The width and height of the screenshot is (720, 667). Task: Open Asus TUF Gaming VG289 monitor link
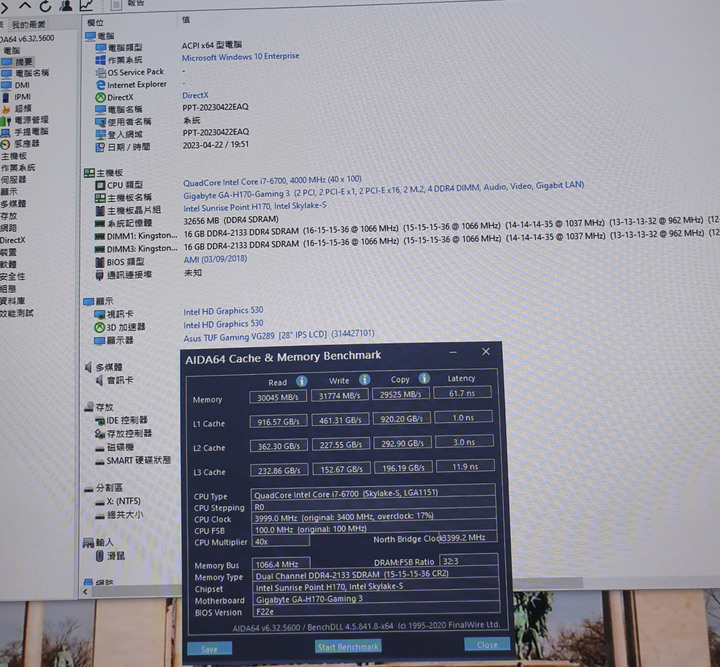point(279,336)
